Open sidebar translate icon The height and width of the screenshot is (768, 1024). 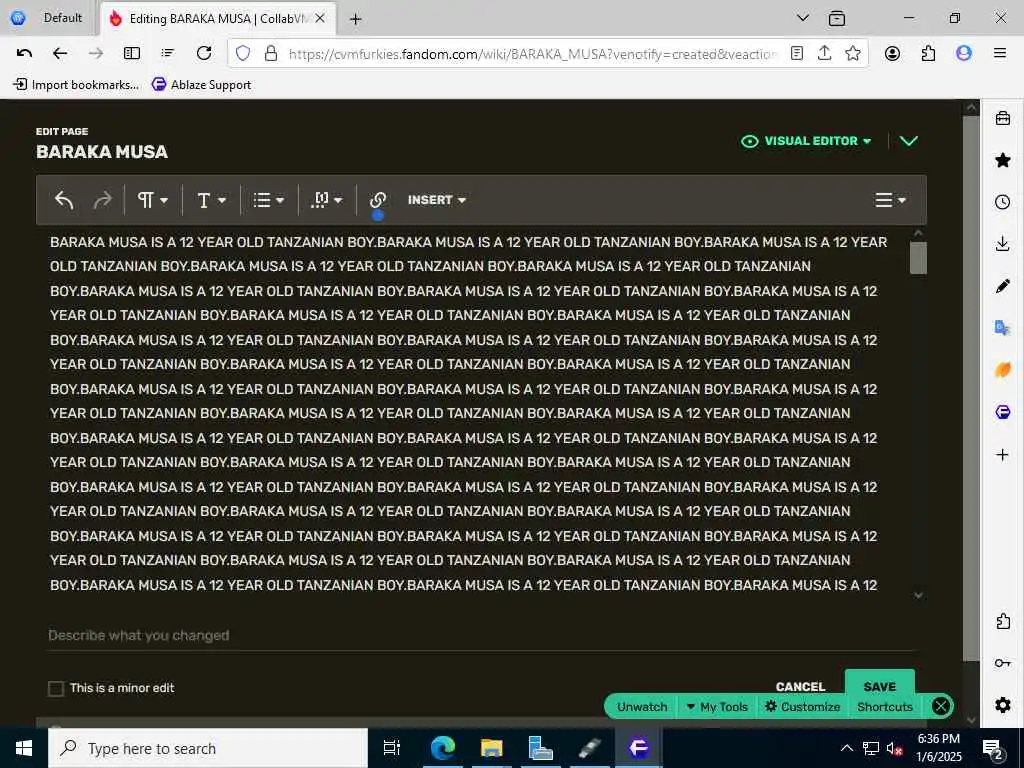pos(1002,328)
